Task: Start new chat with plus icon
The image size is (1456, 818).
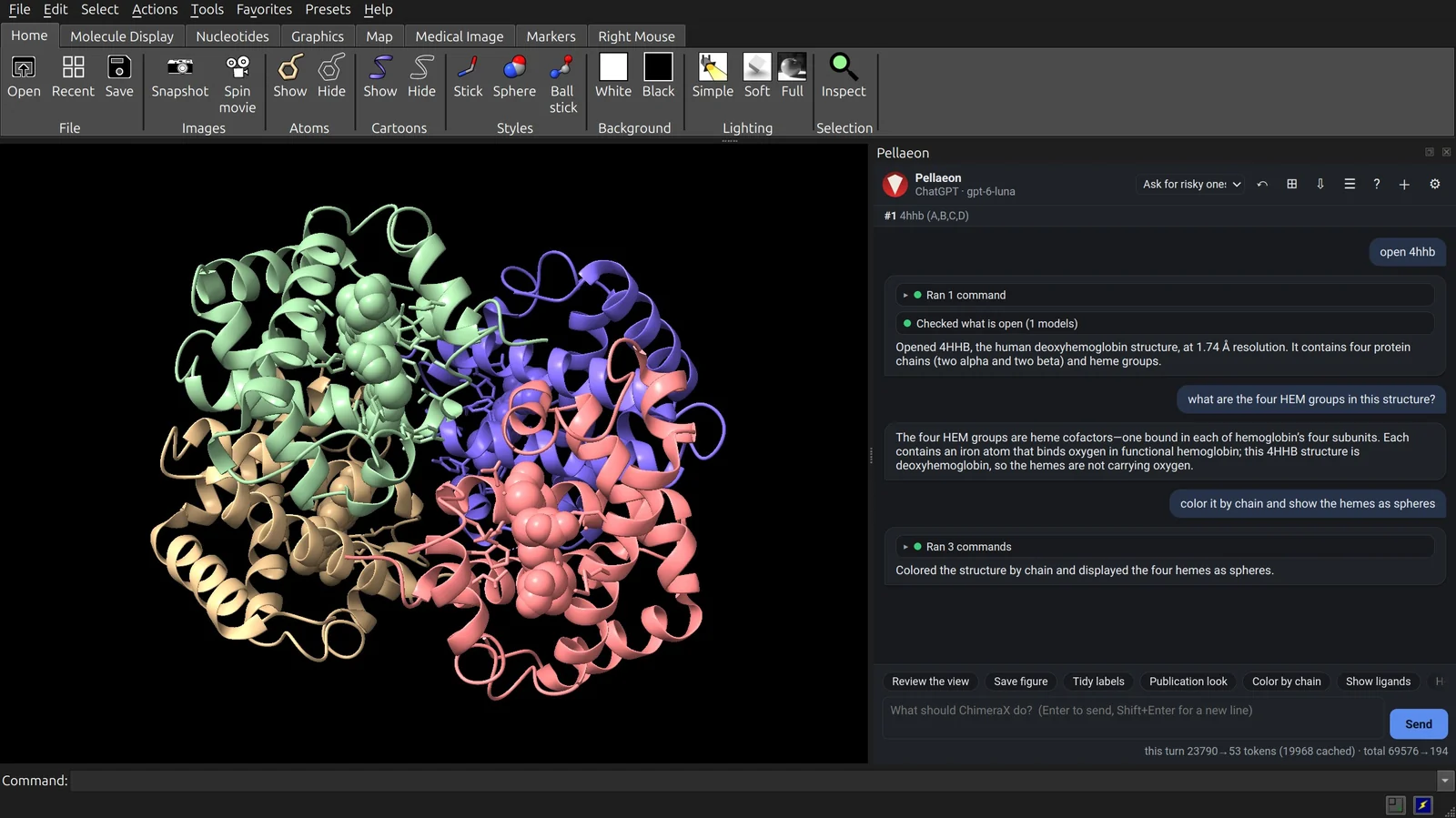Action: (1404, 184)
